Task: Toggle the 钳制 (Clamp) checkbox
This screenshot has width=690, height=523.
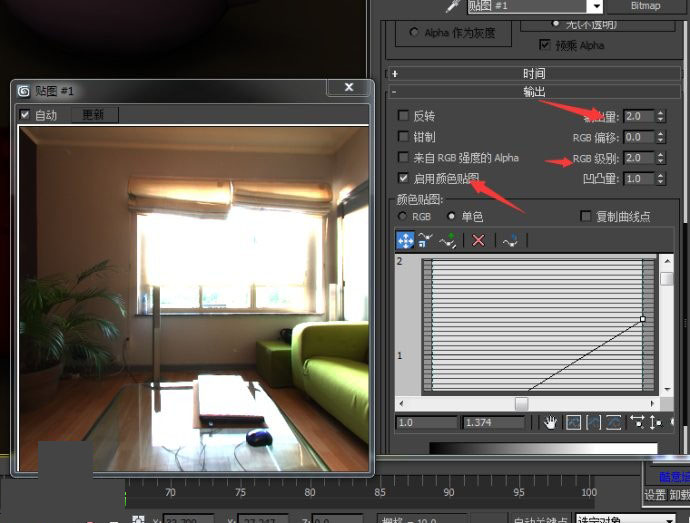Action: [x=403, y=136]
